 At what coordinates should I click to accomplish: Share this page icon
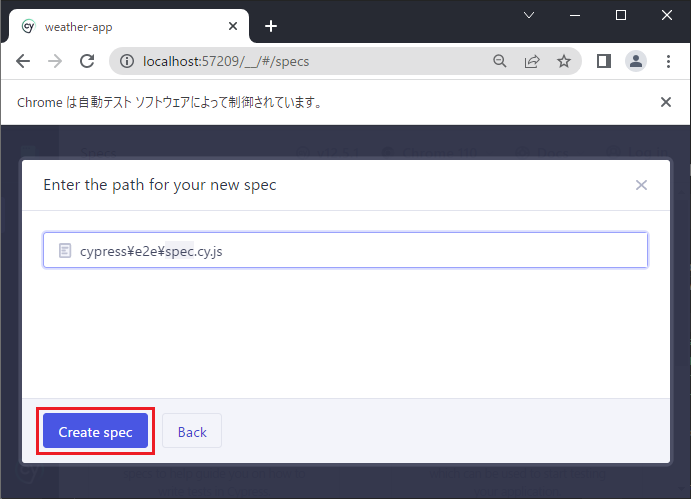click(x=531, y=61)
